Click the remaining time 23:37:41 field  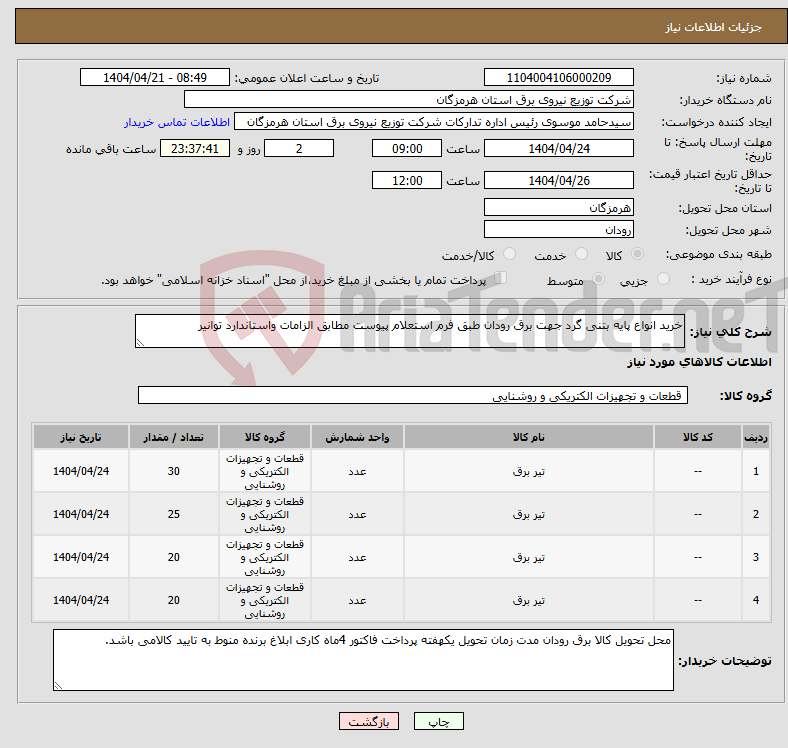[x=195, y=148]
